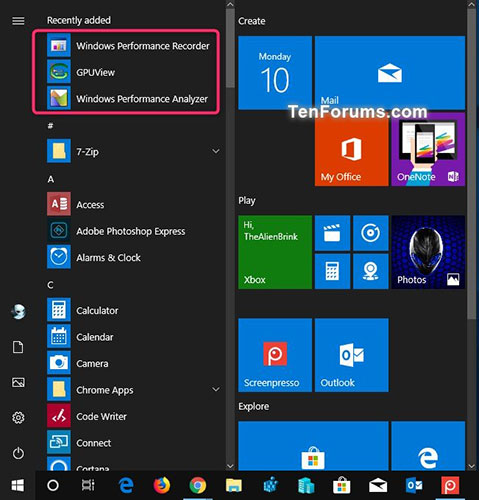Open the Maps small tile
Image resolution: width=479 pixels, height=500 pixels.
pos(371,271)
